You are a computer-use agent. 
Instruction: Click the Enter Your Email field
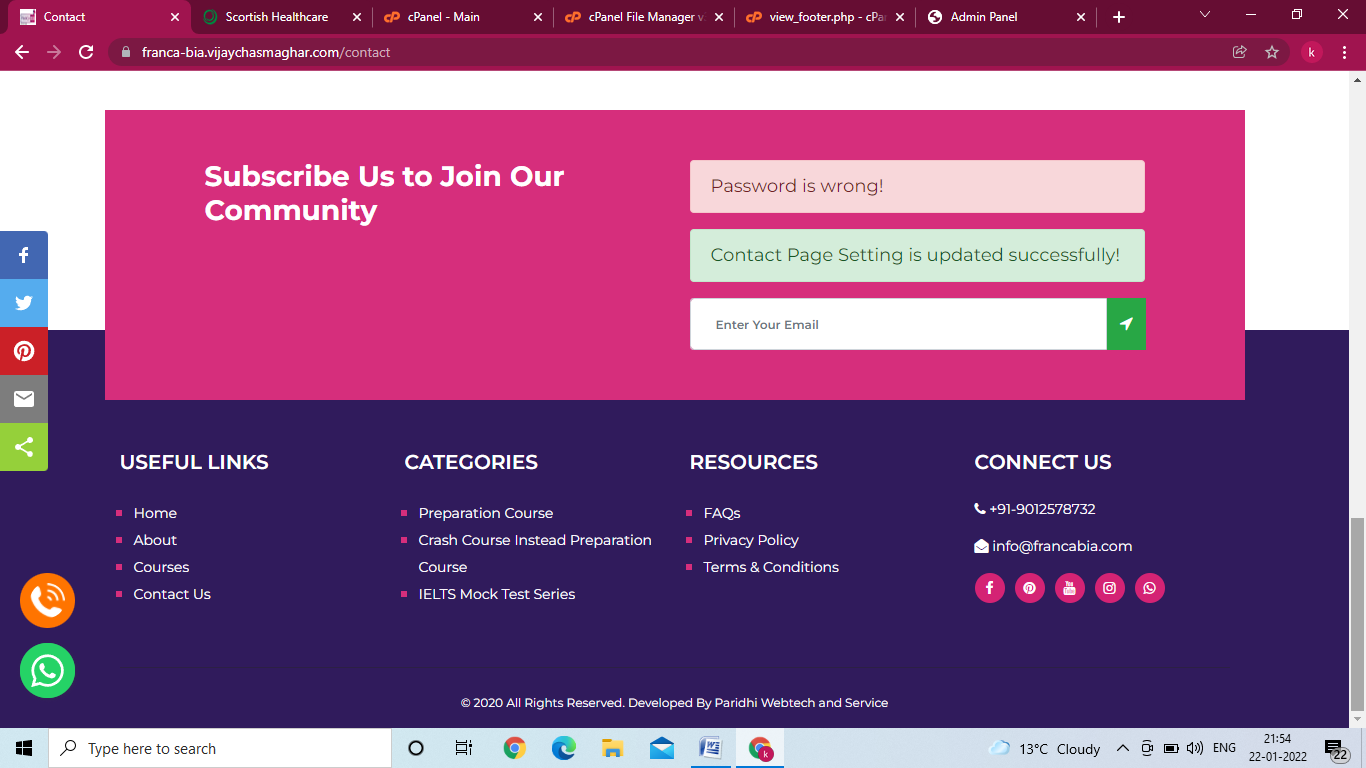click(897, 324)
